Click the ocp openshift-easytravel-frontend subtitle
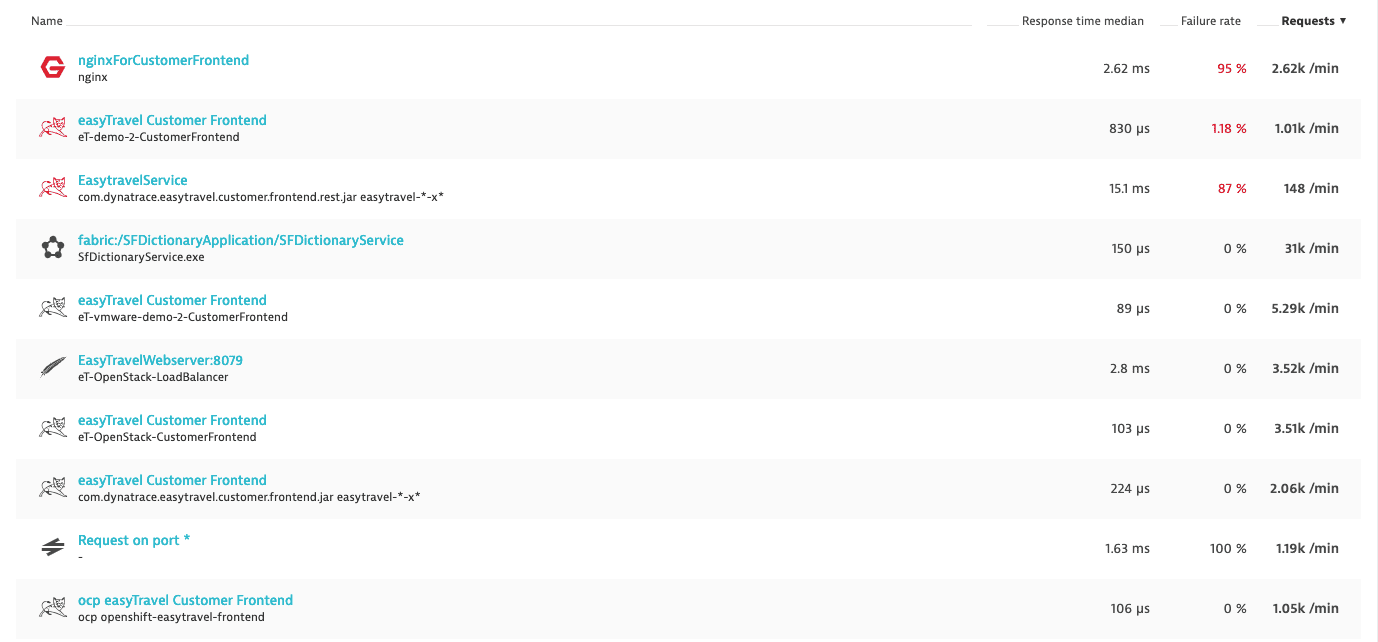The height and width of the screenshot is (642, 1378). 171,617
